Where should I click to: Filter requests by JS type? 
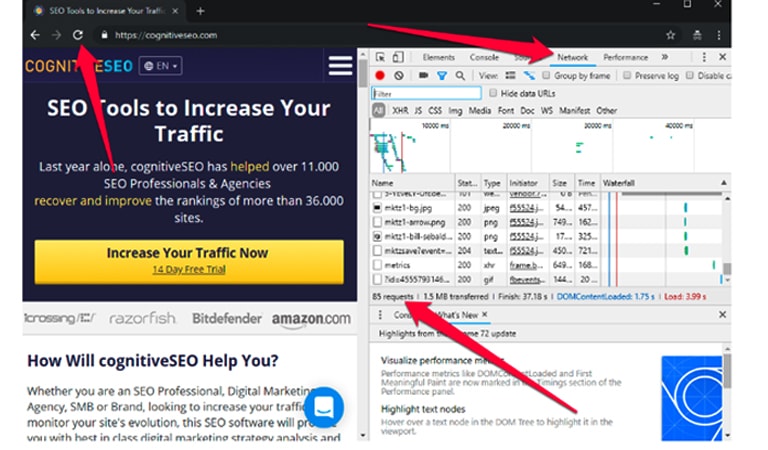pyautogui.click(x=418, y=111)
